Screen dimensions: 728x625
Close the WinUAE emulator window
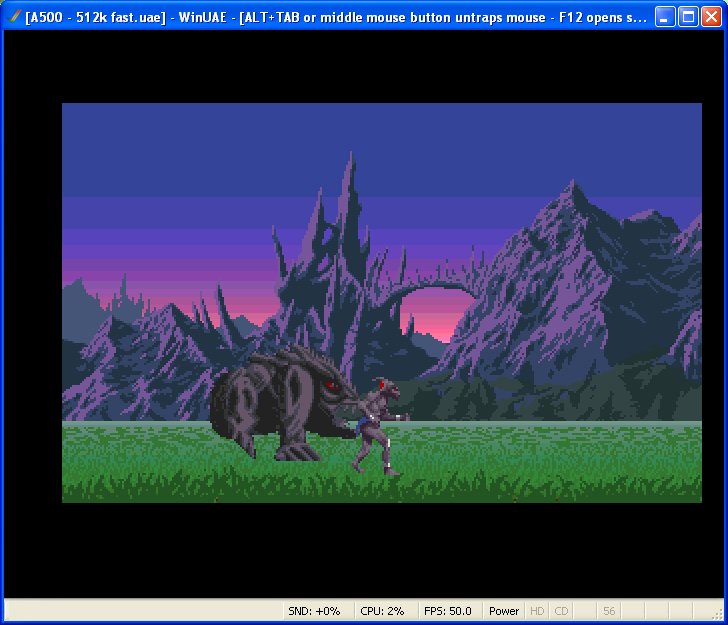click(711, 17)
